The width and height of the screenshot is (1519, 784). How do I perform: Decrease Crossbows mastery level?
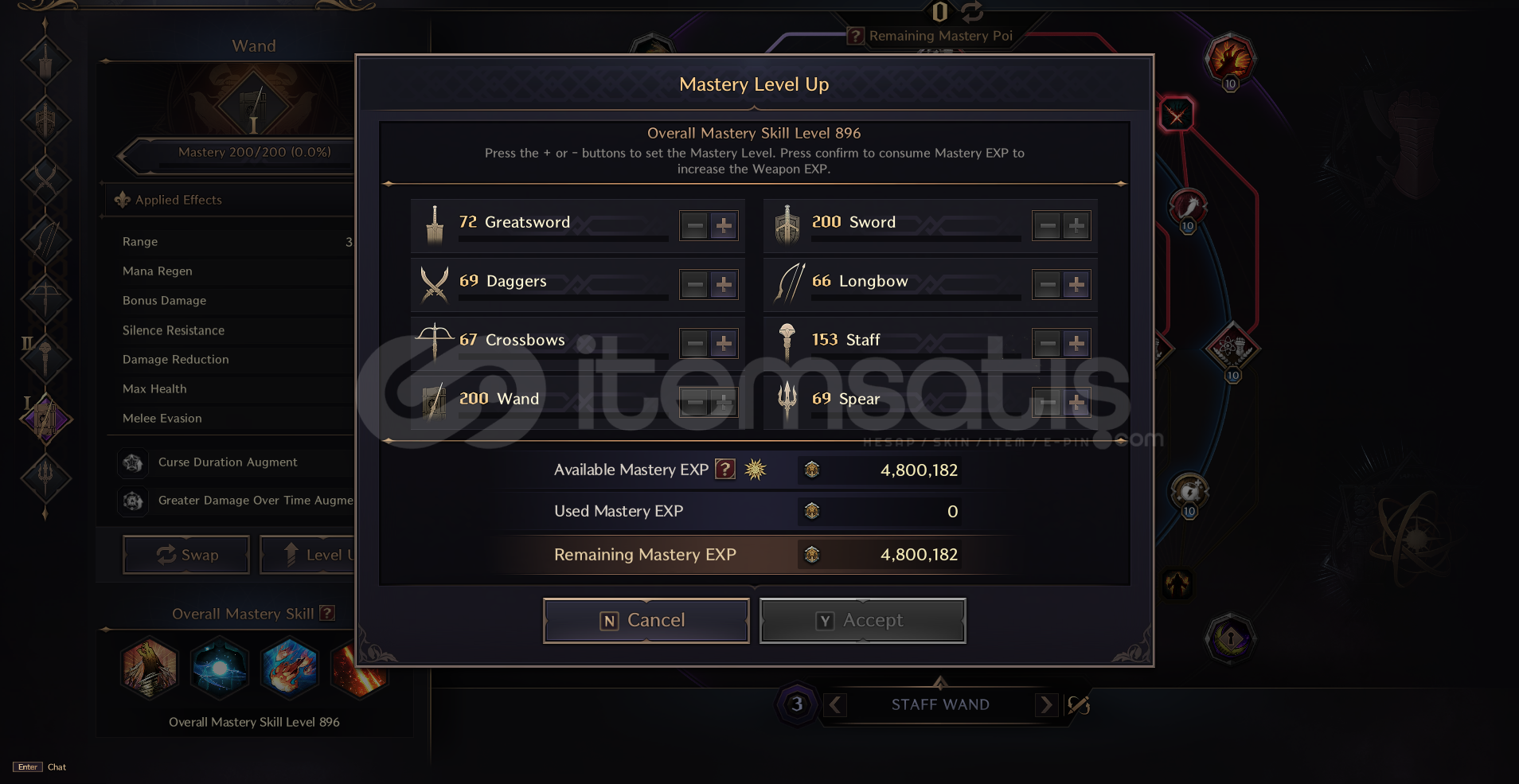click(695, 344)
